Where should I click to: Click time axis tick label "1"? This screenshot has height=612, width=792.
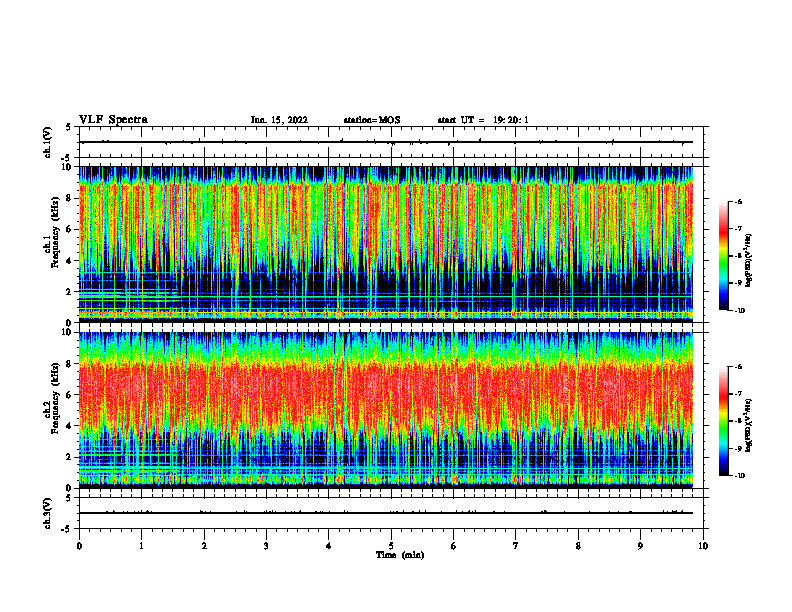pyautogui.click(x=142, y=546)
